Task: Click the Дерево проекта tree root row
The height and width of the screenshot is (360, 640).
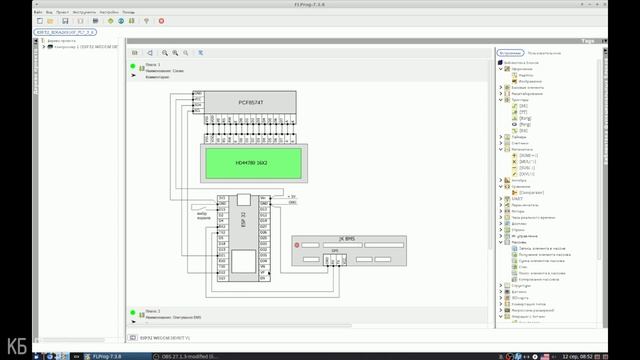Action: click(61, 41)
